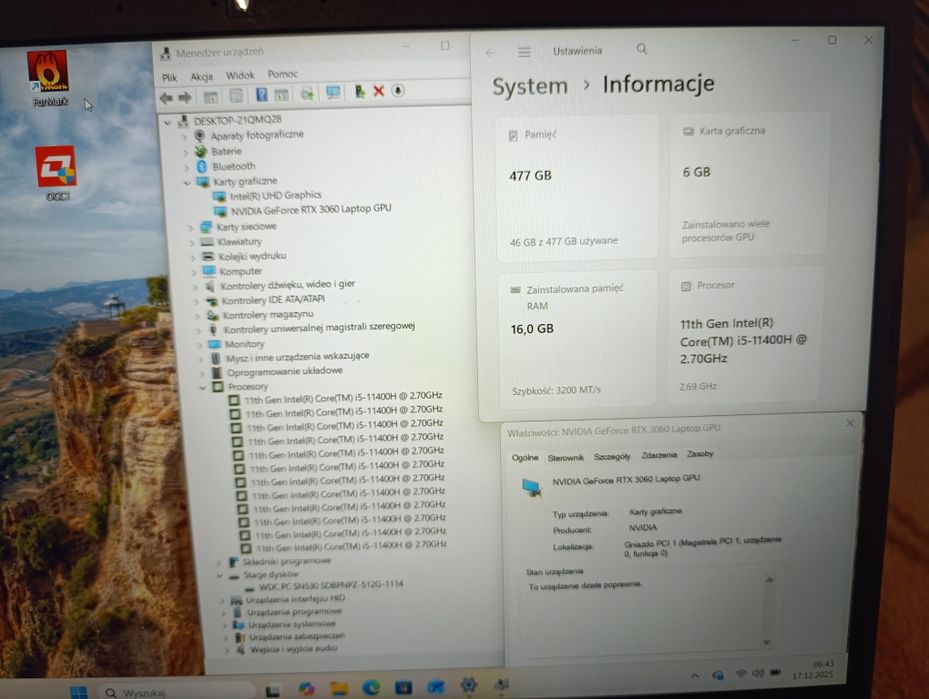
Task: Switch to the Zdarzenia tab
Action: tap(658, 455)
